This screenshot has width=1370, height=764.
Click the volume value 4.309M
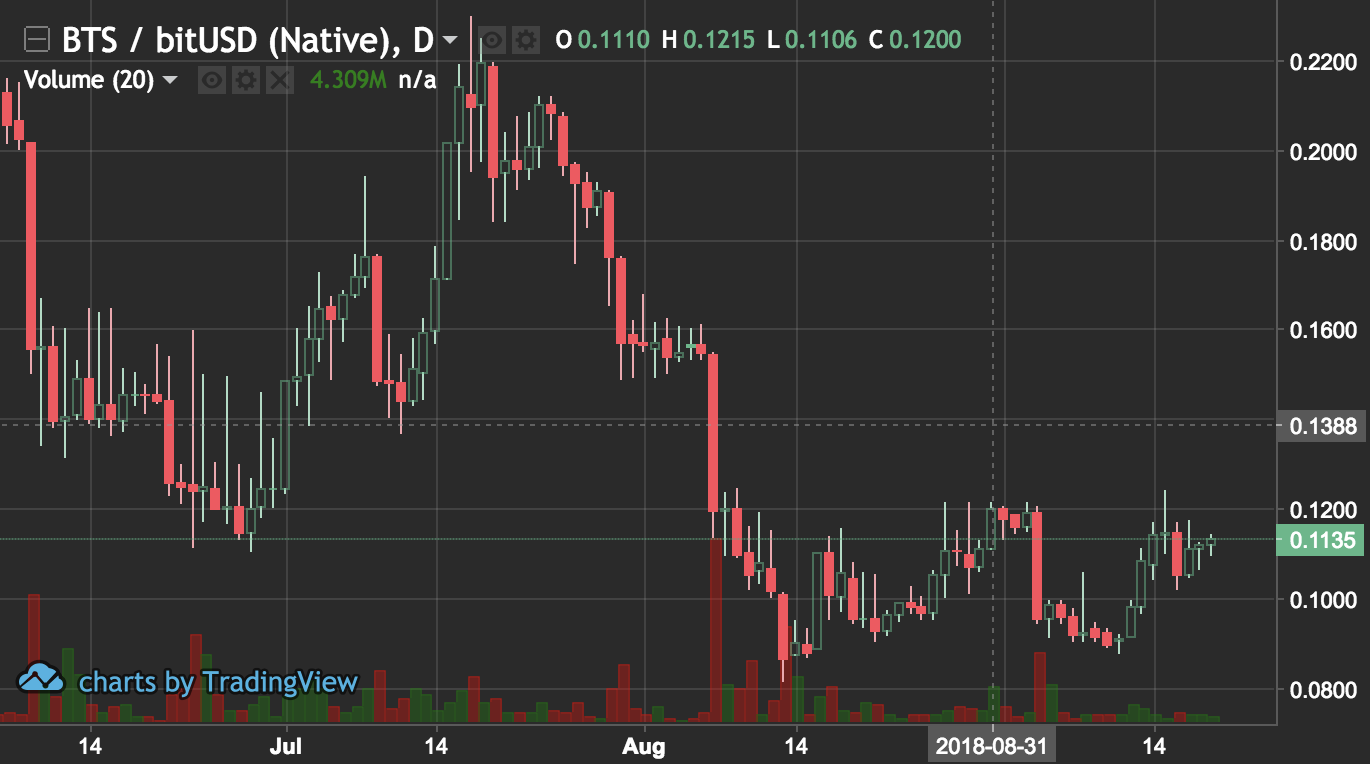point(348,80)
